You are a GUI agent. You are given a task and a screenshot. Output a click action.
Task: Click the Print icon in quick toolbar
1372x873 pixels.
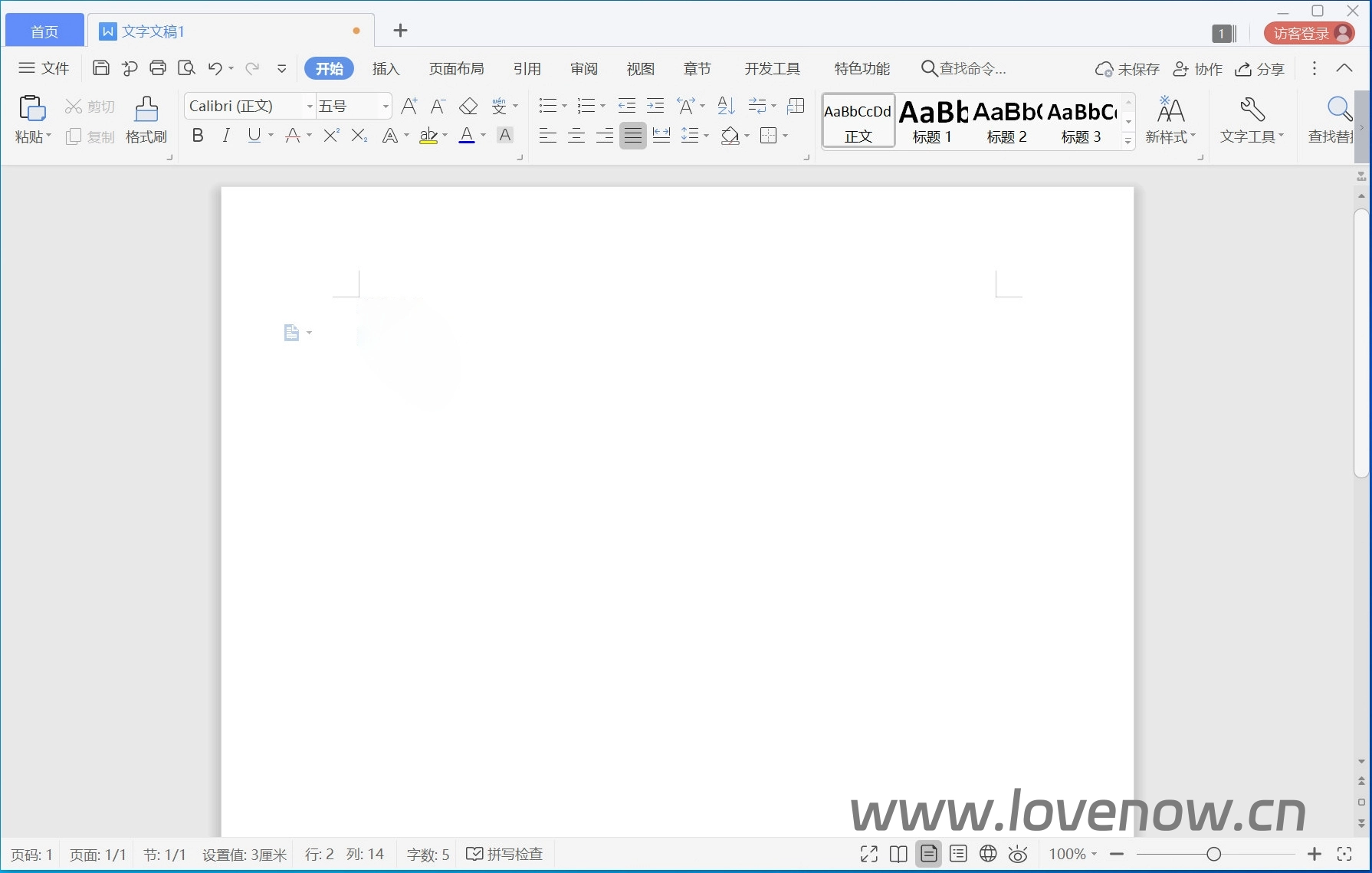(158, 68)
